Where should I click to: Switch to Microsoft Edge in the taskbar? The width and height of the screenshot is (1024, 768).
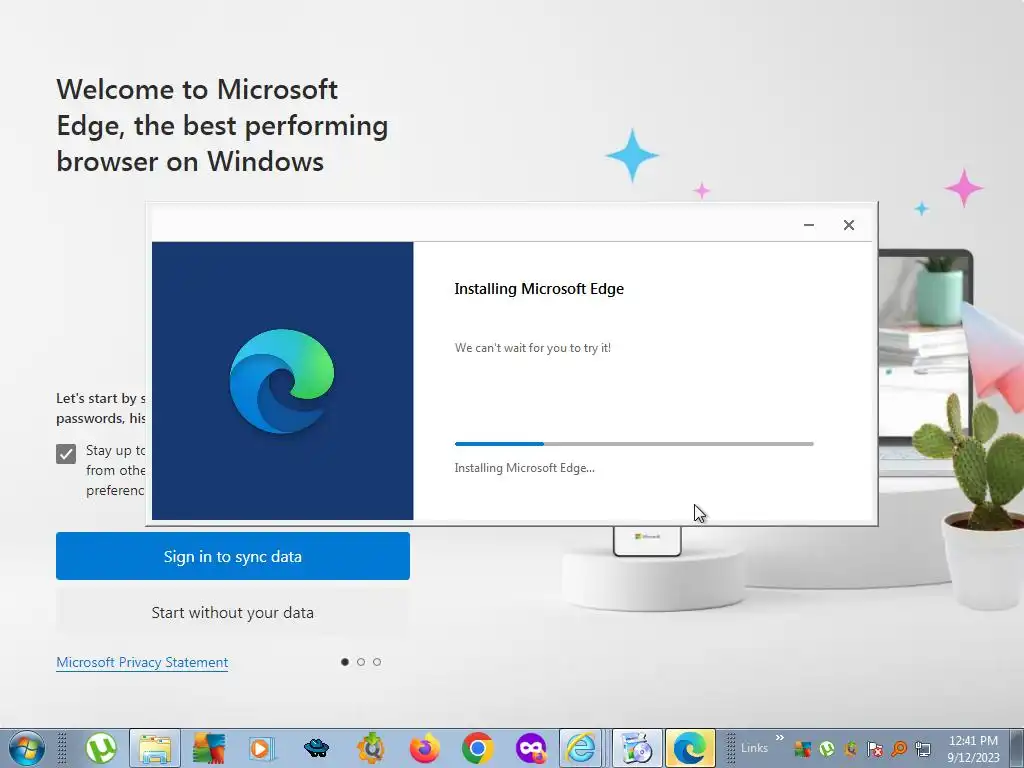tap(690, 748)
